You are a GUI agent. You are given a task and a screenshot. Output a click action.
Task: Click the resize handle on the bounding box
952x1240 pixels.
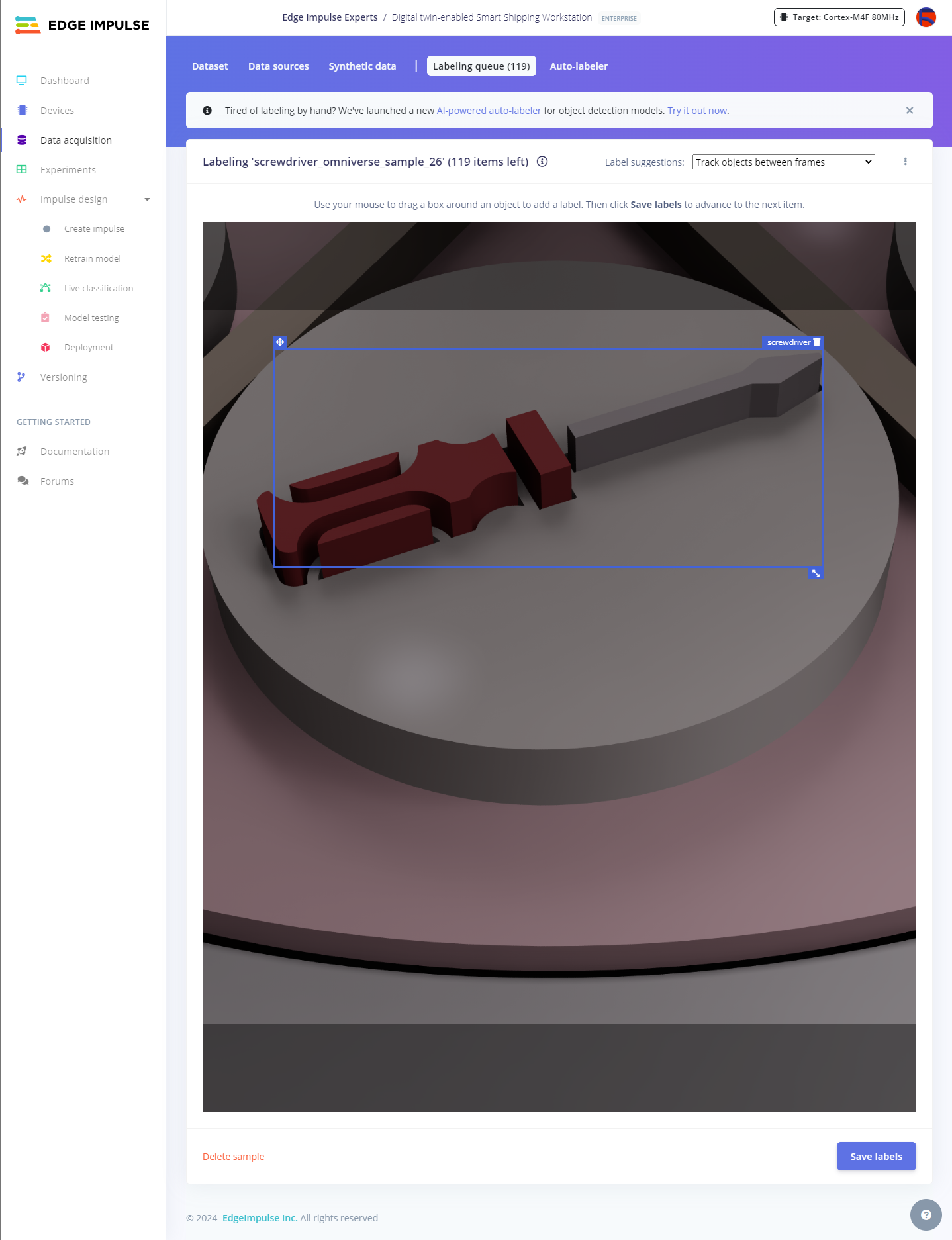(816, 573)
